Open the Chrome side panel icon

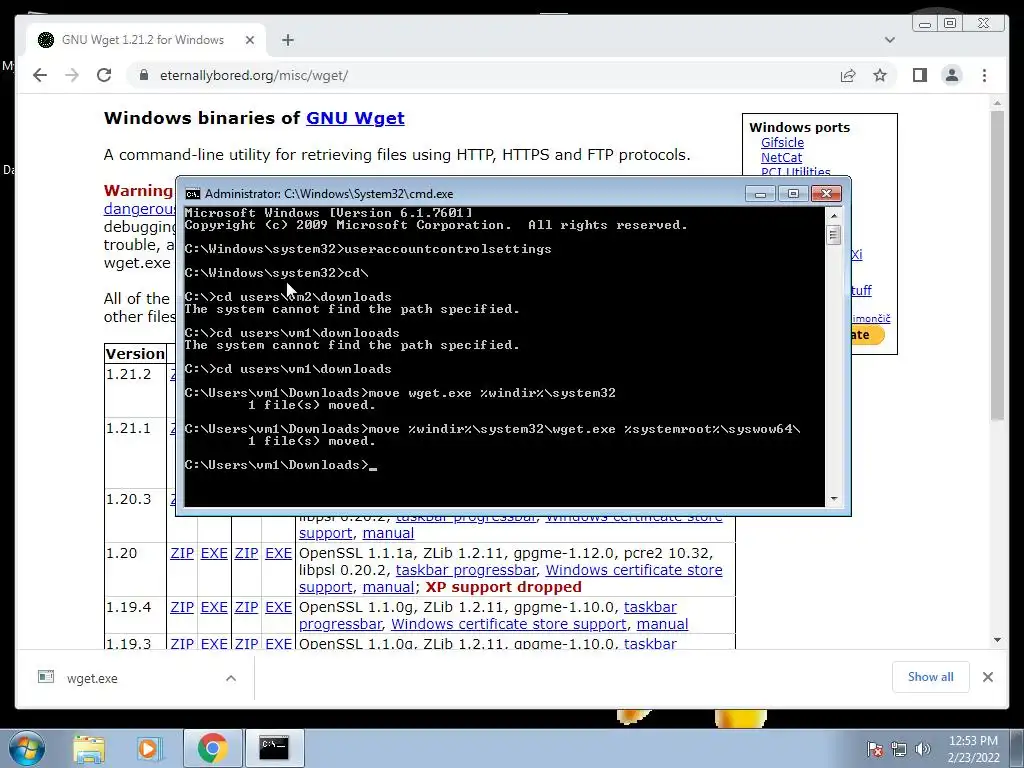(920, 75)
